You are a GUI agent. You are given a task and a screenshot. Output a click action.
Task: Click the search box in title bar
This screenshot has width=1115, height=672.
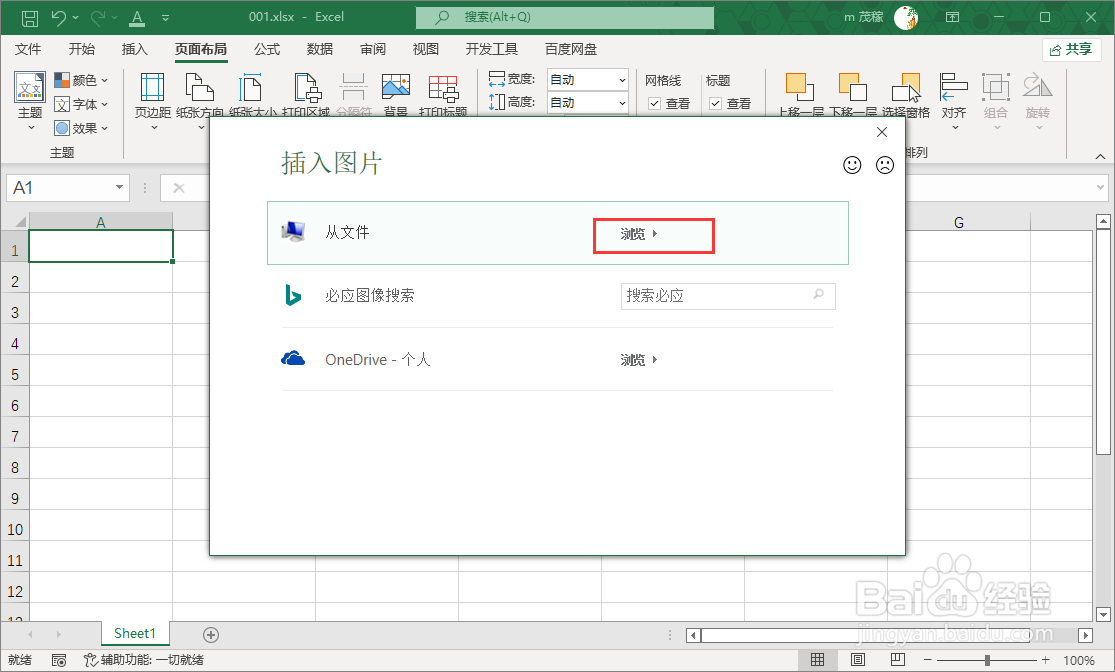[x=565, y=17]
